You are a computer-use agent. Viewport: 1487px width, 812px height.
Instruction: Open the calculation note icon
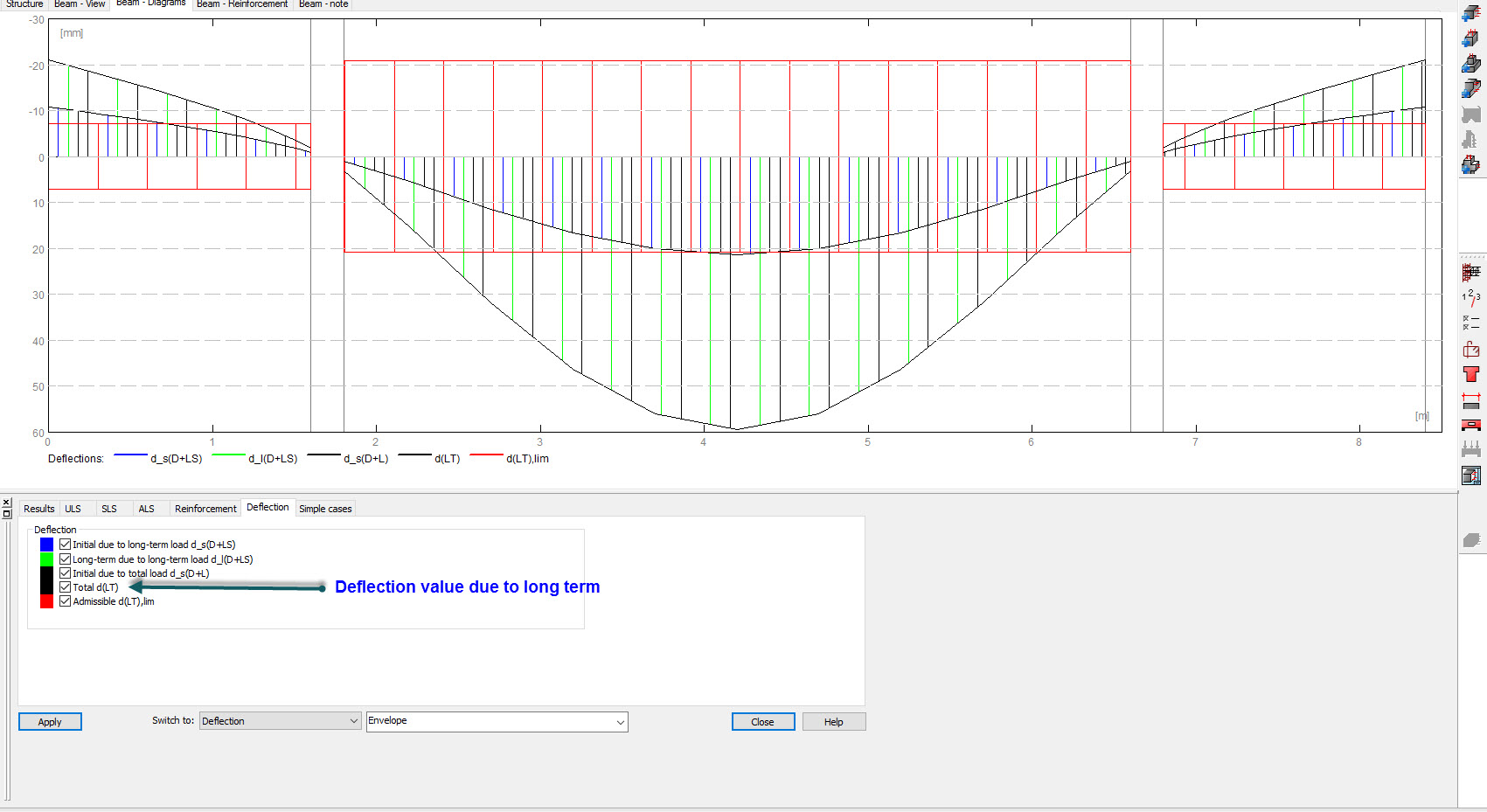pos(1471,475)
